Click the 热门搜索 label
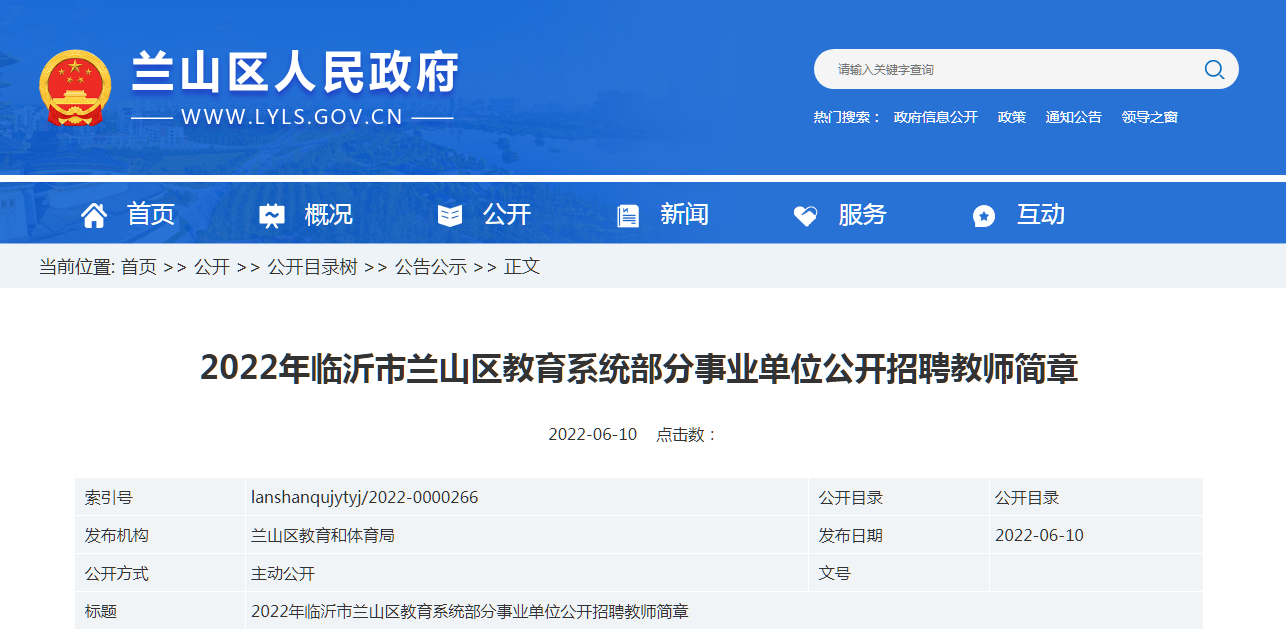The image size is (1286, 640). coord(847,117)
